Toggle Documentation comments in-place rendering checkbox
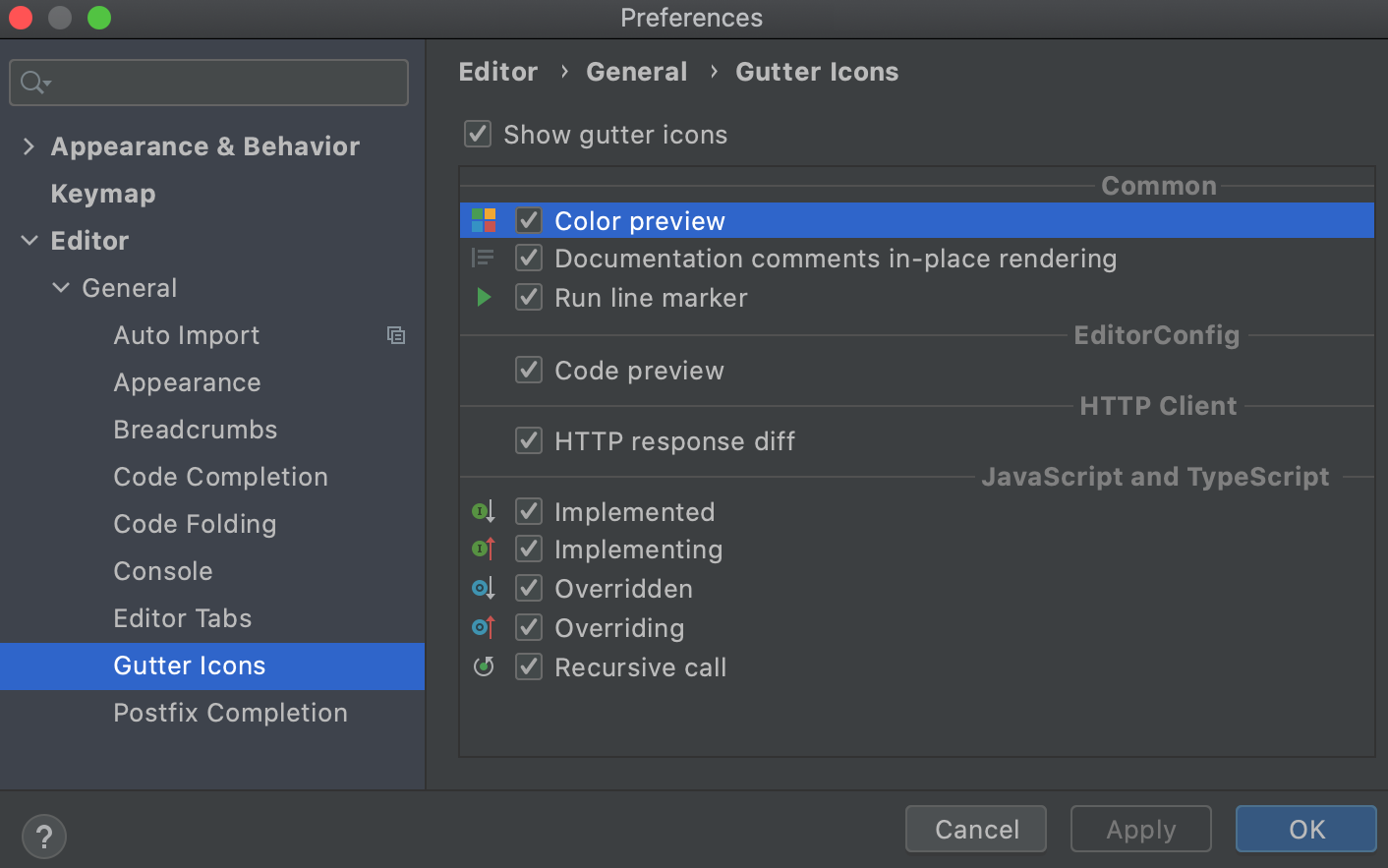The image size is (1388, 868). tap(529, 258)
